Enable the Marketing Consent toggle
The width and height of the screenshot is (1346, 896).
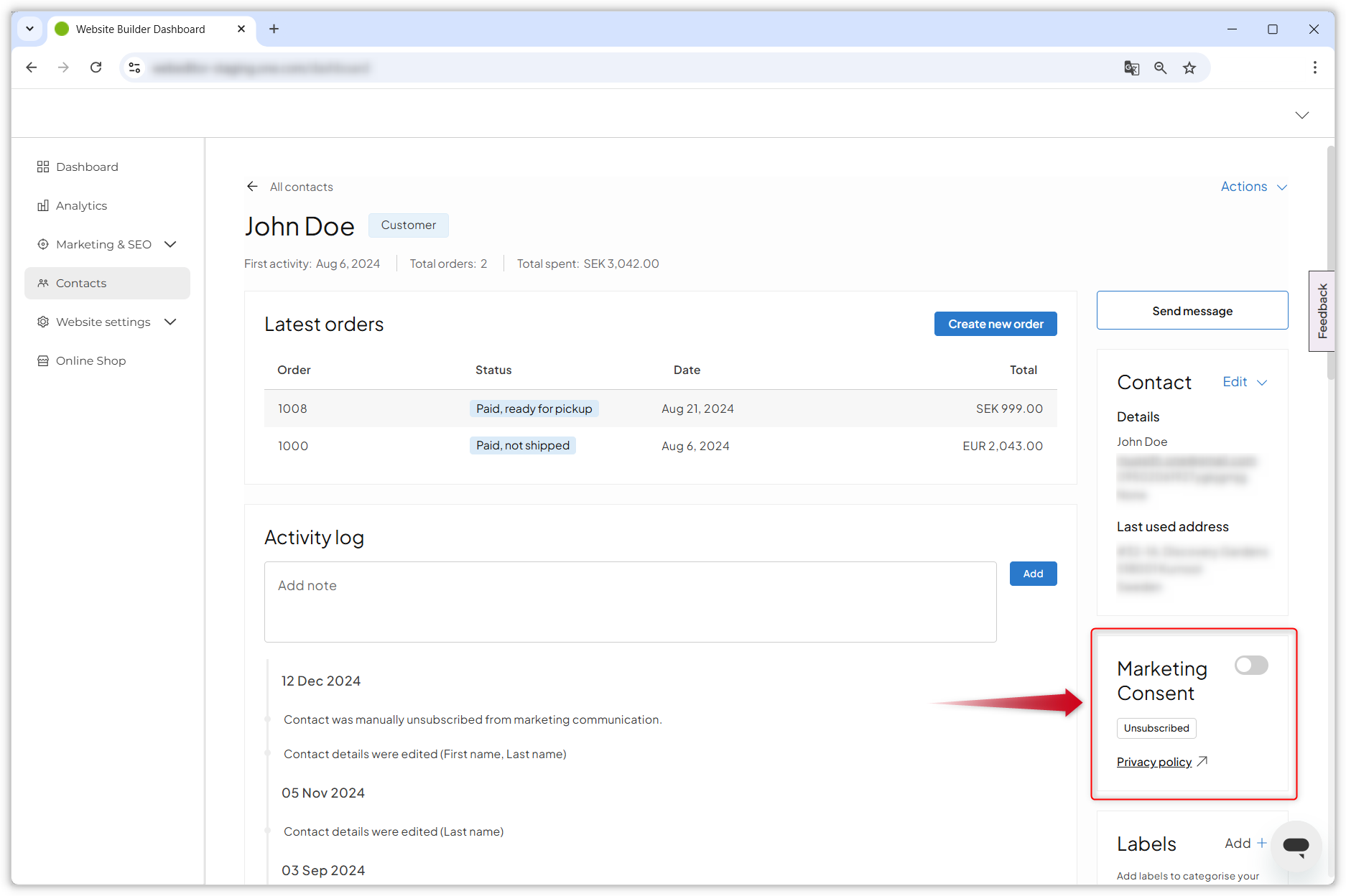[x=1250, y=666]
